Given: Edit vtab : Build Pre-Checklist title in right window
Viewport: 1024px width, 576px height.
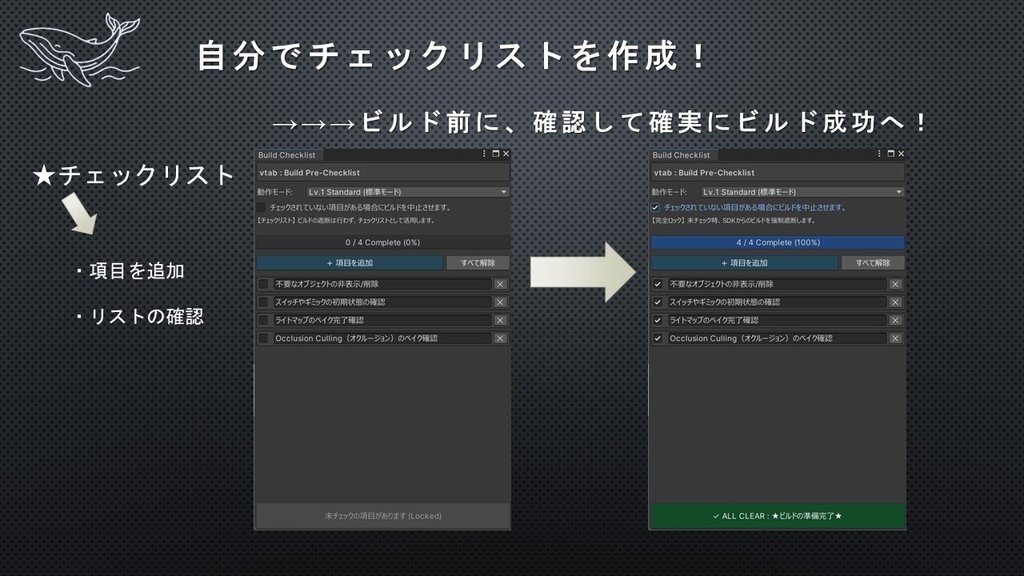Looking at the screenshot, I should tap(778, 172).
